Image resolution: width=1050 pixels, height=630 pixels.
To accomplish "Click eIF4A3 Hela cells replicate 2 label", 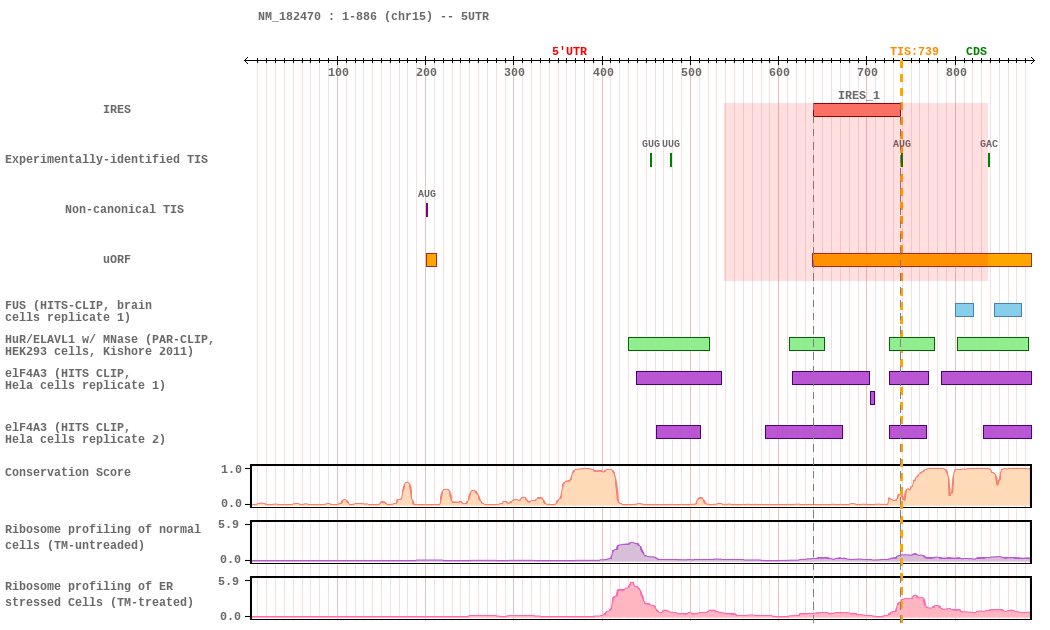I will [85, 433].
